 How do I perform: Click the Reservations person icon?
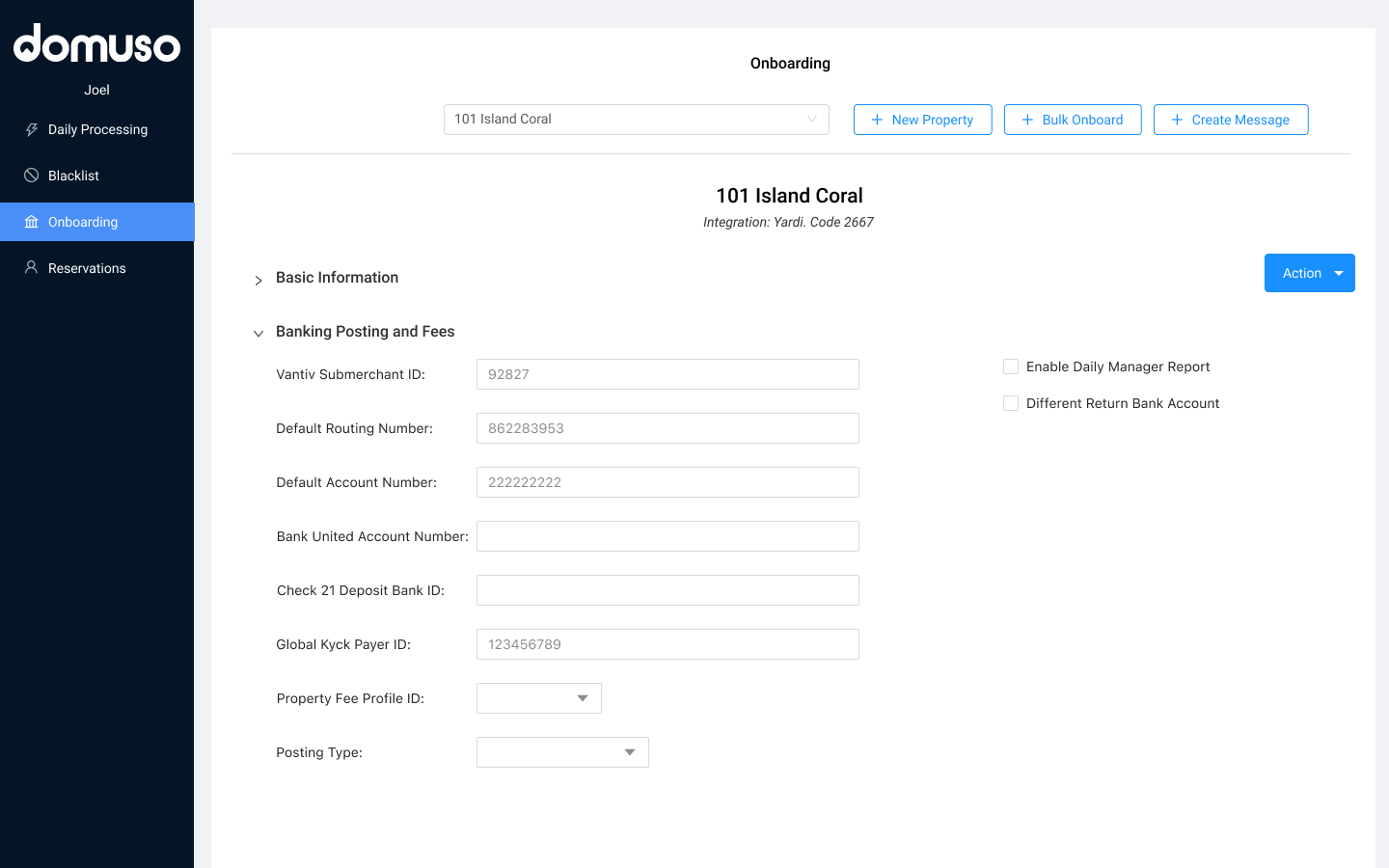pyautogui.click(x=32, y=268)
